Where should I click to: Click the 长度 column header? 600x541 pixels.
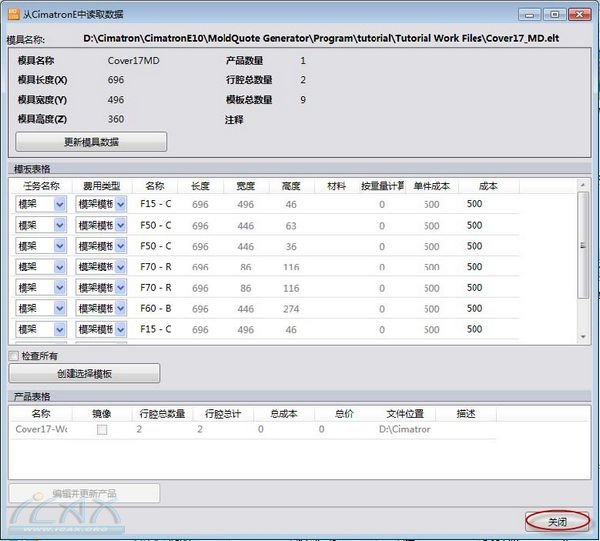(200, 186)
